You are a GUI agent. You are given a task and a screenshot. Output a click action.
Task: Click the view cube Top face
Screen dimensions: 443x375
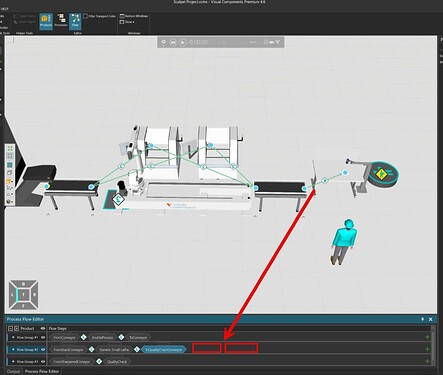(x=23, y=295)
